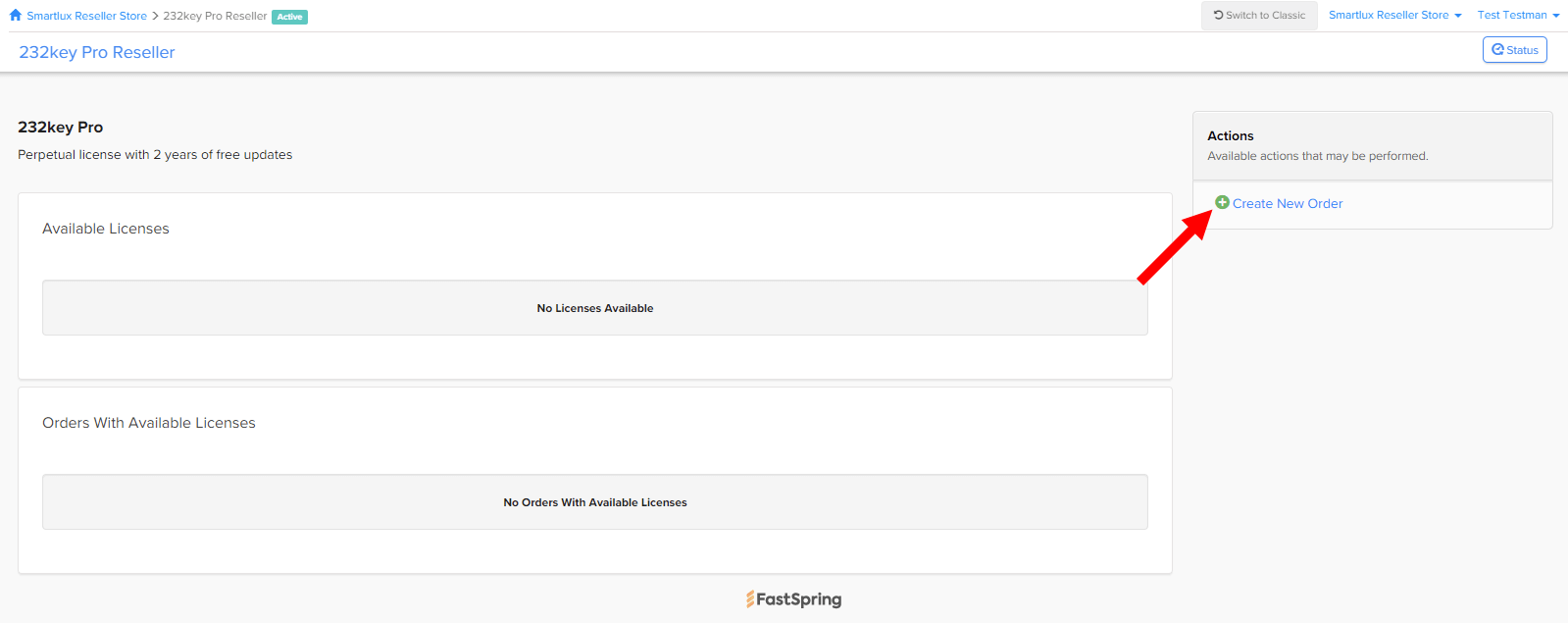Click the Status button icon
The height and width of the screenshot is (623, 1568).
point(1497,49)
